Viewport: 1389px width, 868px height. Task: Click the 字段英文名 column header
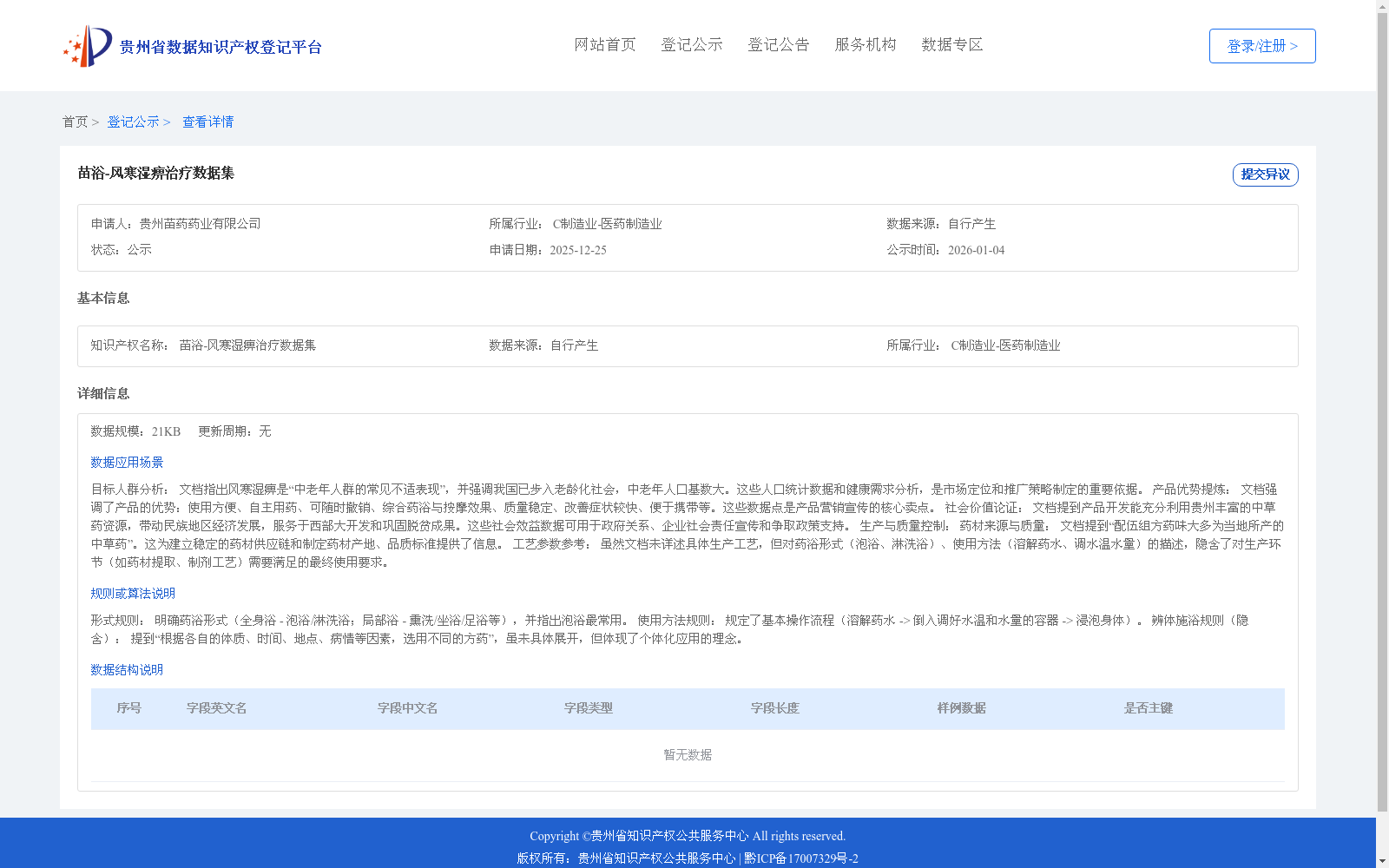(217, 708)
